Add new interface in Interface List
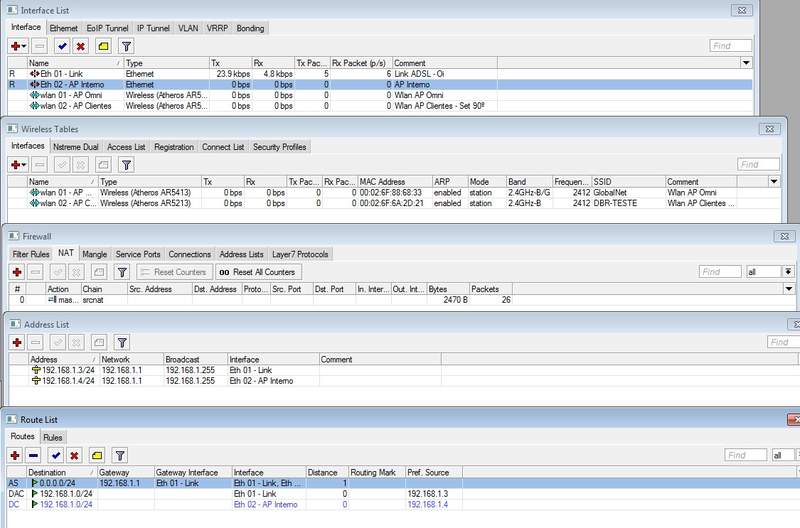 click(x=15, y=46)
